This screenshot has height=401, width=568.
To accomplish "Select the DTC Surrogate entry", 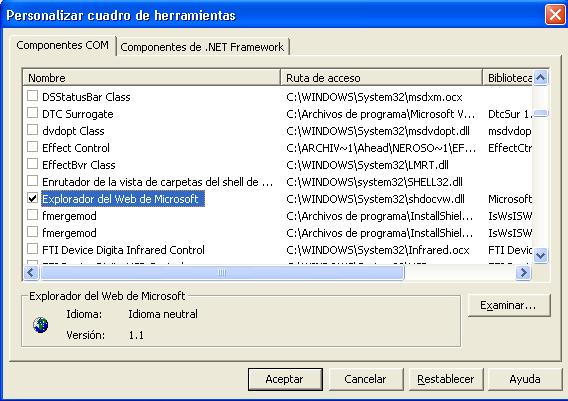I will click(78, 114).
